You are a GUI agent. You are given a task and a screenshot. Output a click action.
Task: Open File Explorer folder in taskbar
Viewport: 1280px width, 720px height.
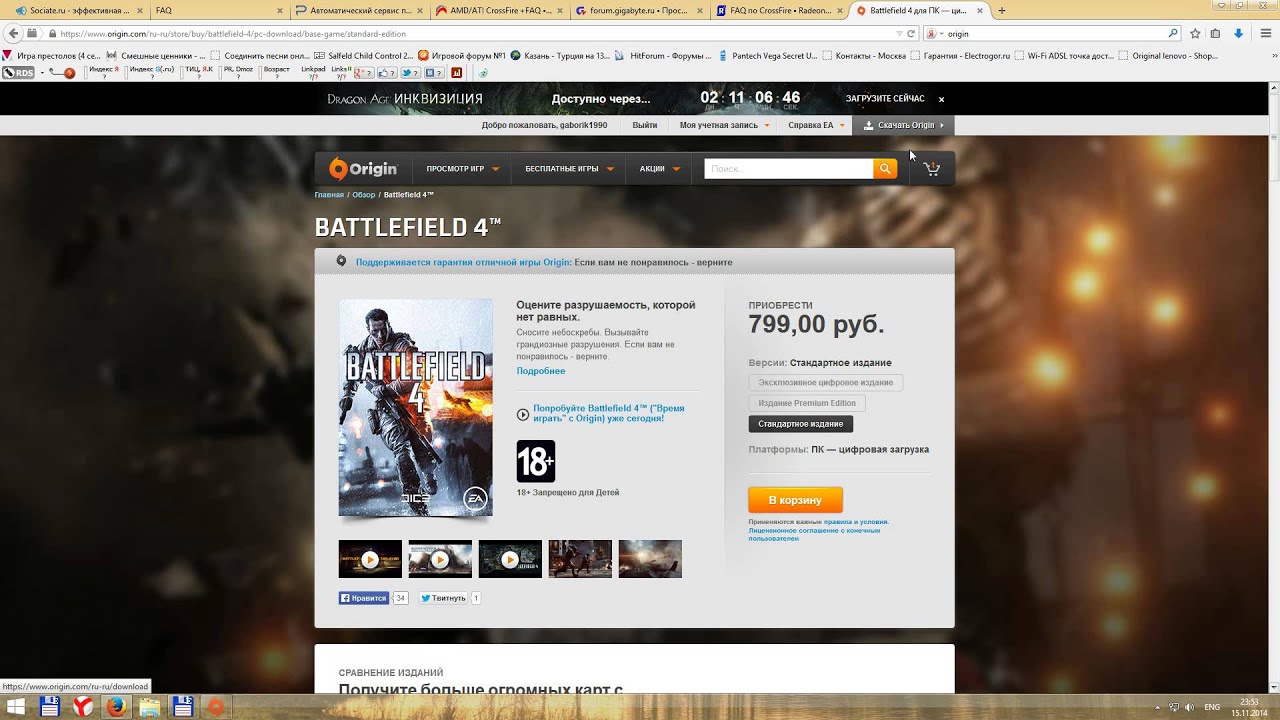tap(149, 707)
